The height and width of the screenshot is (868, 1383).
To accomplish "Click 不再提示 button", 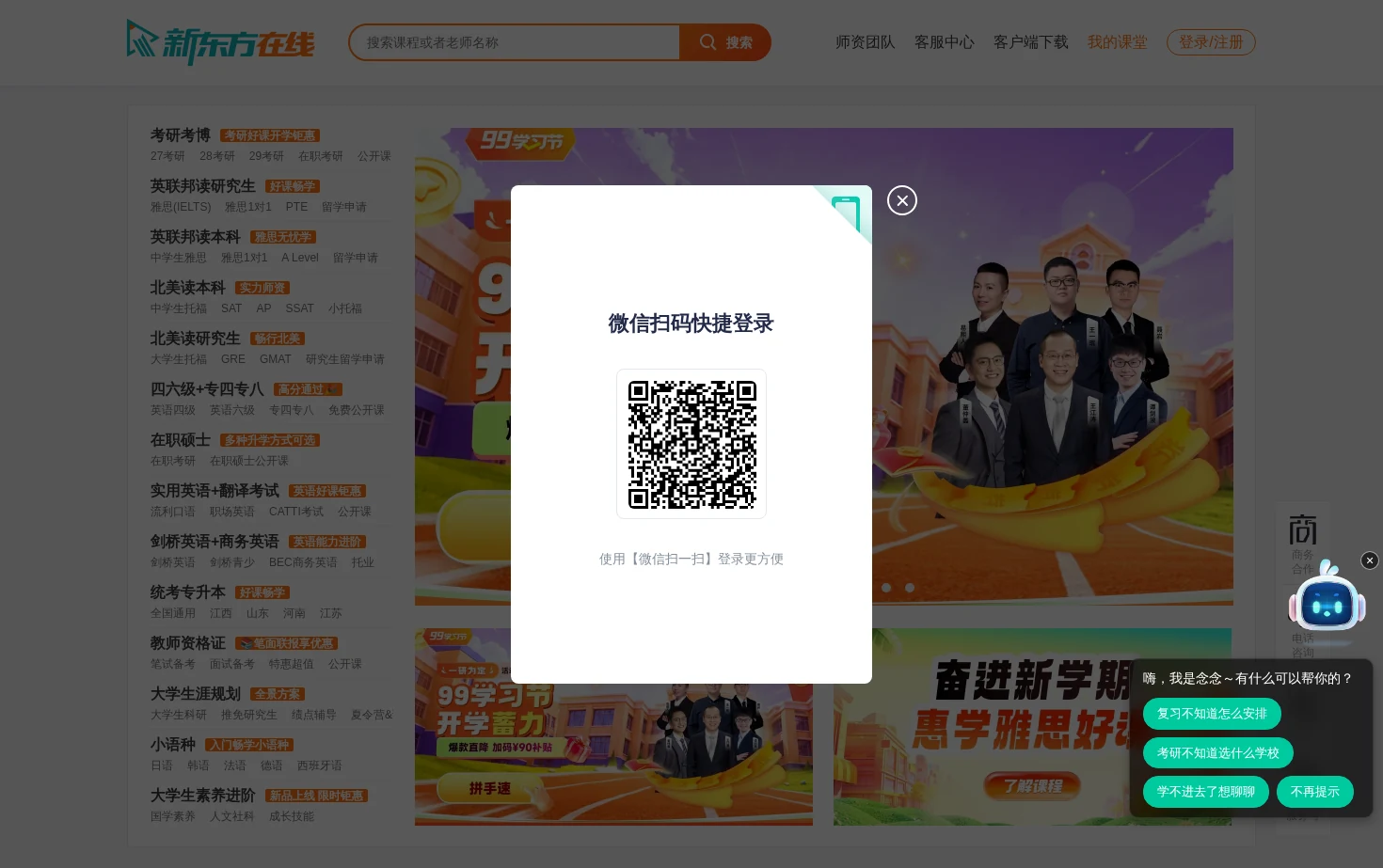I will tap(1315, 792).
